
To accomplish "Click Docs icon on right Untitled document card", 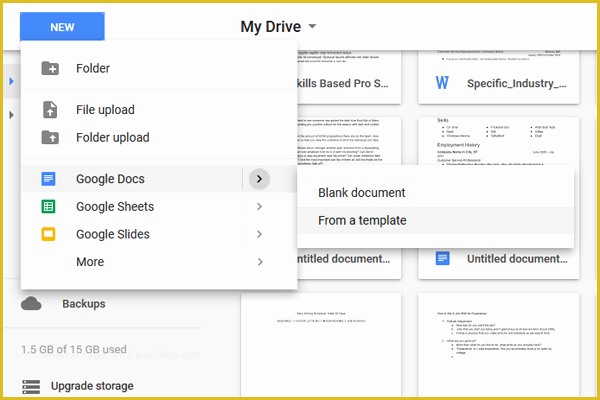I will click(x=442, y=258).
